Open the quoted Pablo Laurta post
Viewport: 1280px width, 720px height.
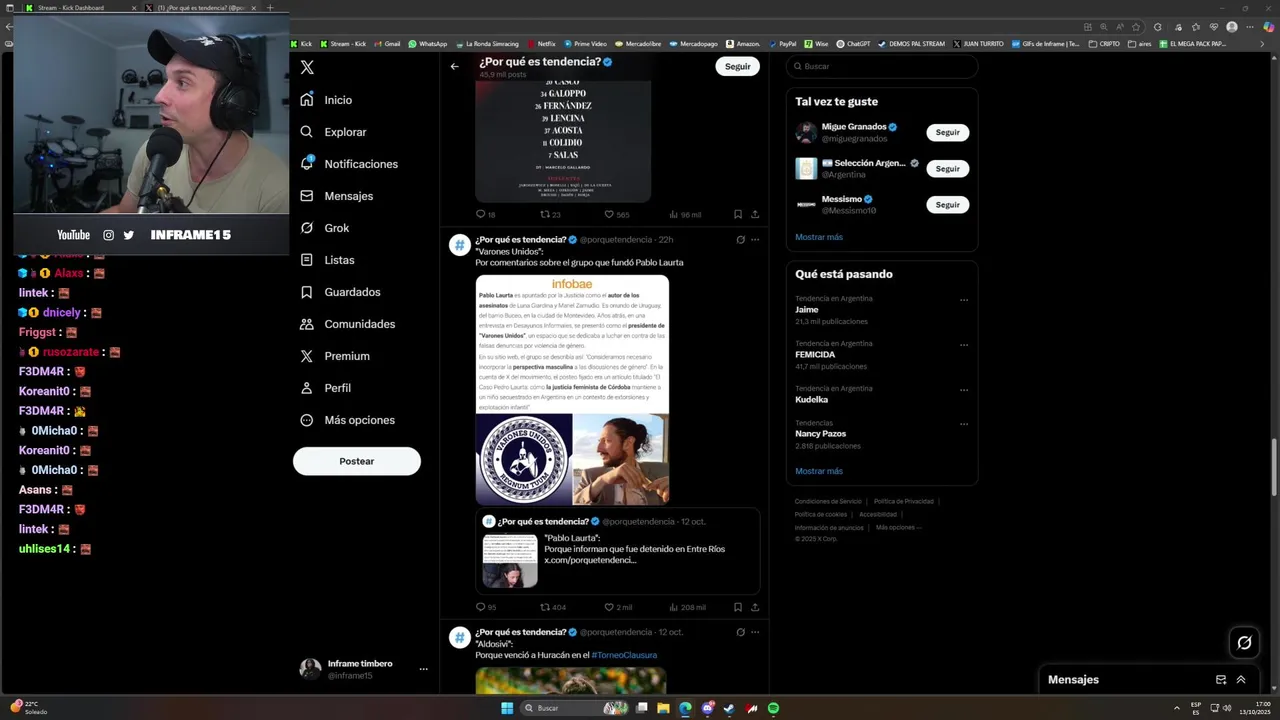tap(618, 551)
